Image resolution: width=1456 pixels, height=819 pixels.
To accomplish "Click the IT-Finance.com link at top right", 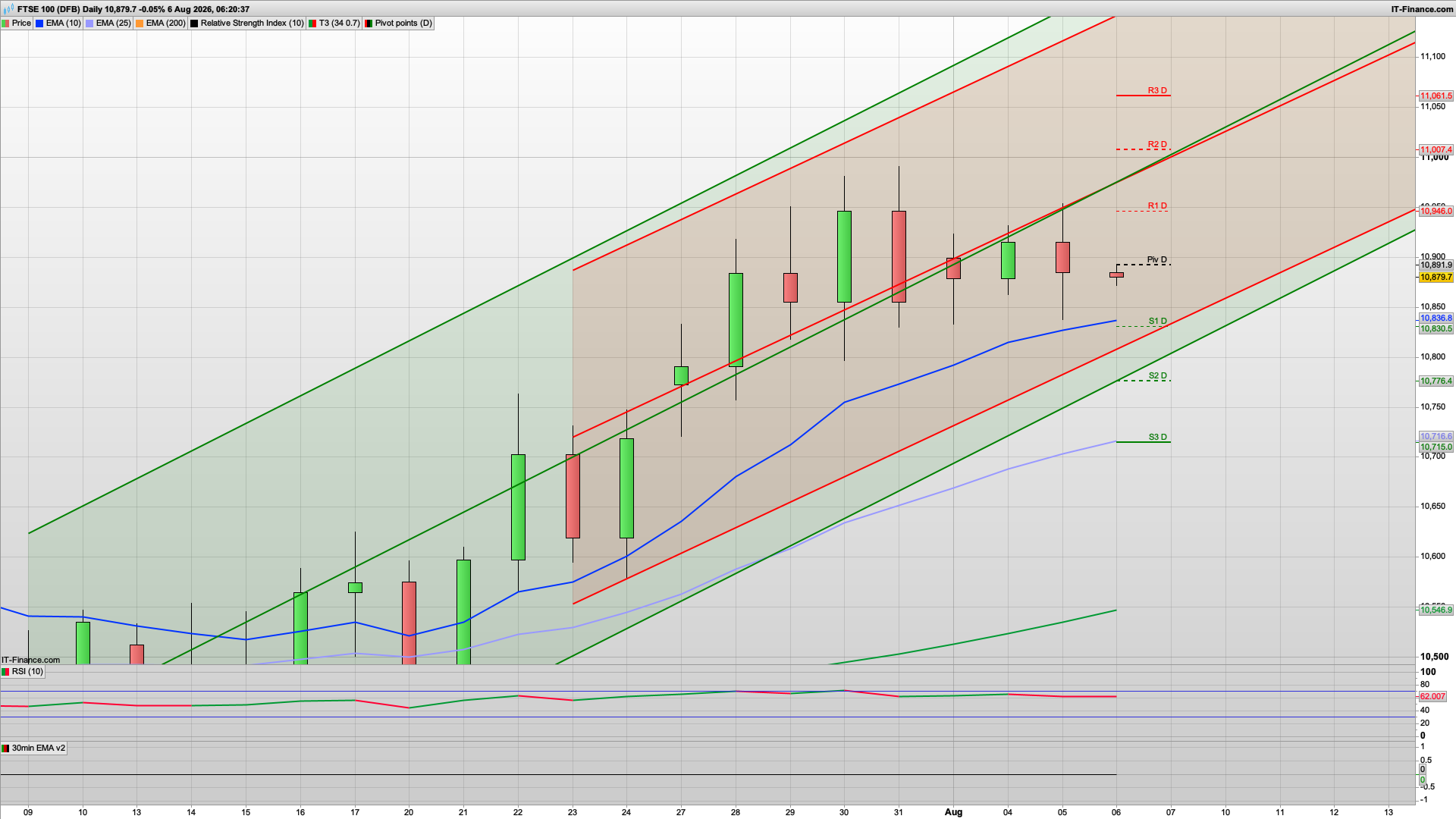I will (x=1422, y=9).
